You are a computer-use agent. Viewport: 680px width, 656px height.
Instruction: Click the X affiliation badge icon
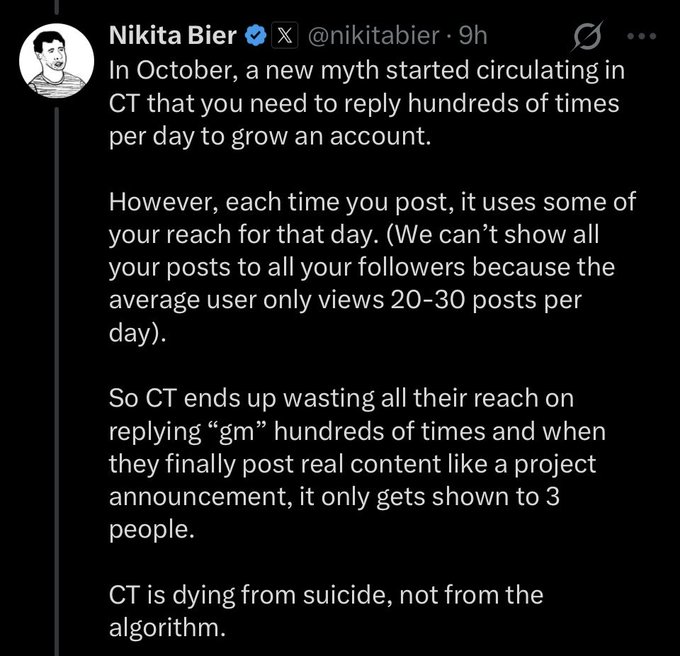(x=284, y=38)
